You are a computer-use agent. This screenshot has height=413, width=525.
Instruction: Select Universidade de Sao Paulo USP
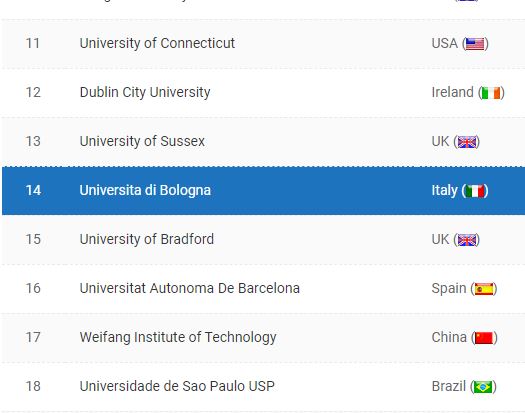click(177, 386)
